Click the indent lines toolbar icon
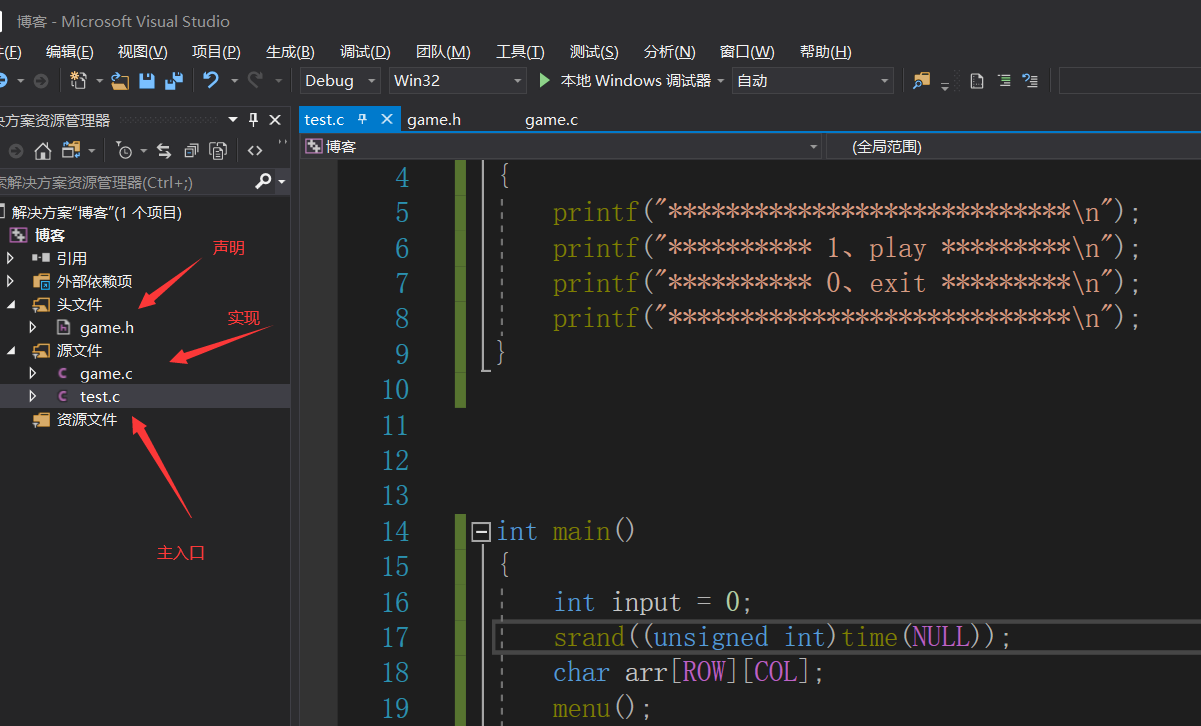The width and height of the screenshot is (1201, 726). point(1004,81)
